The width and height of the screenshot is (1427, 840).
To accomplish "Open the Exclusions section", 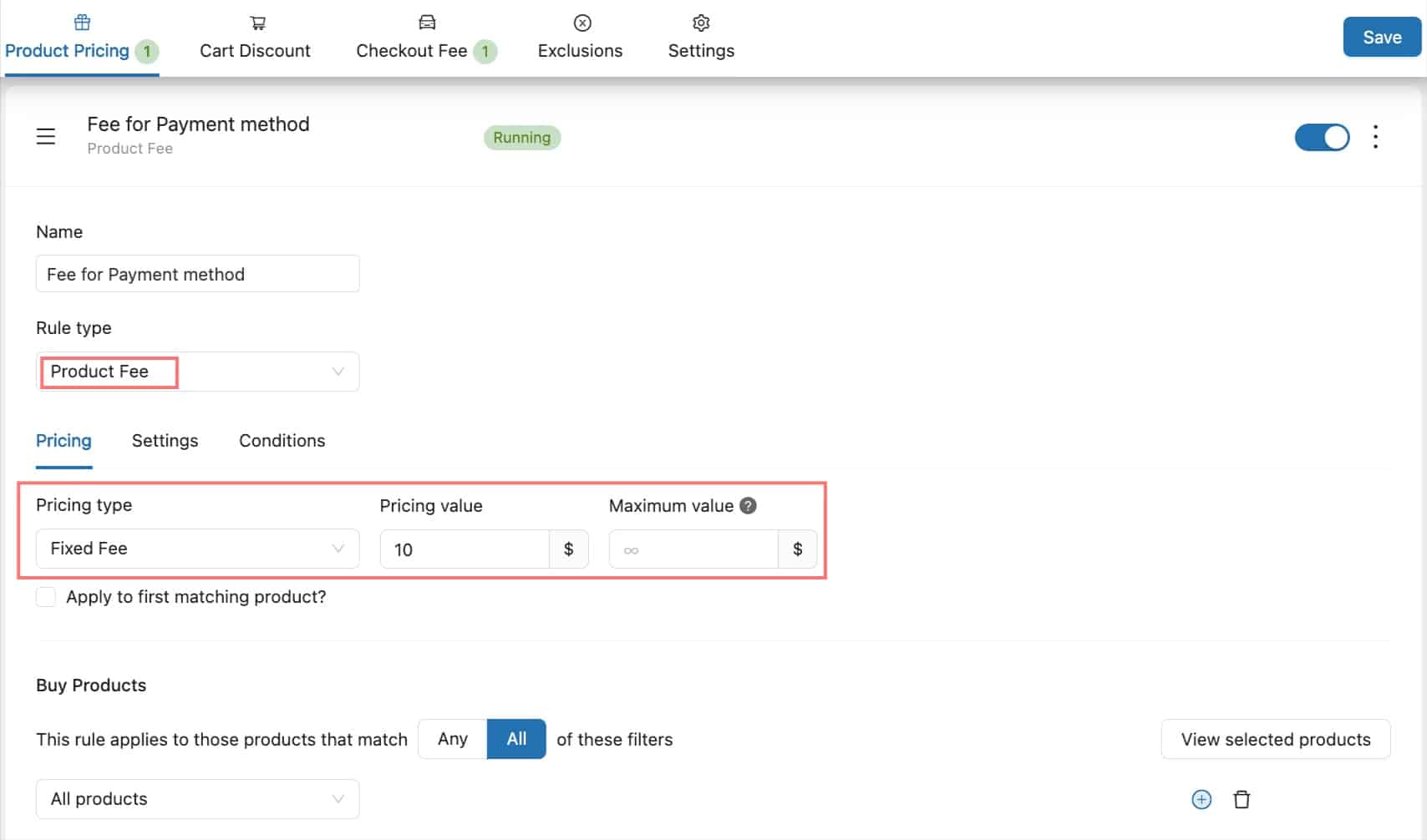I will pos(580,38).
